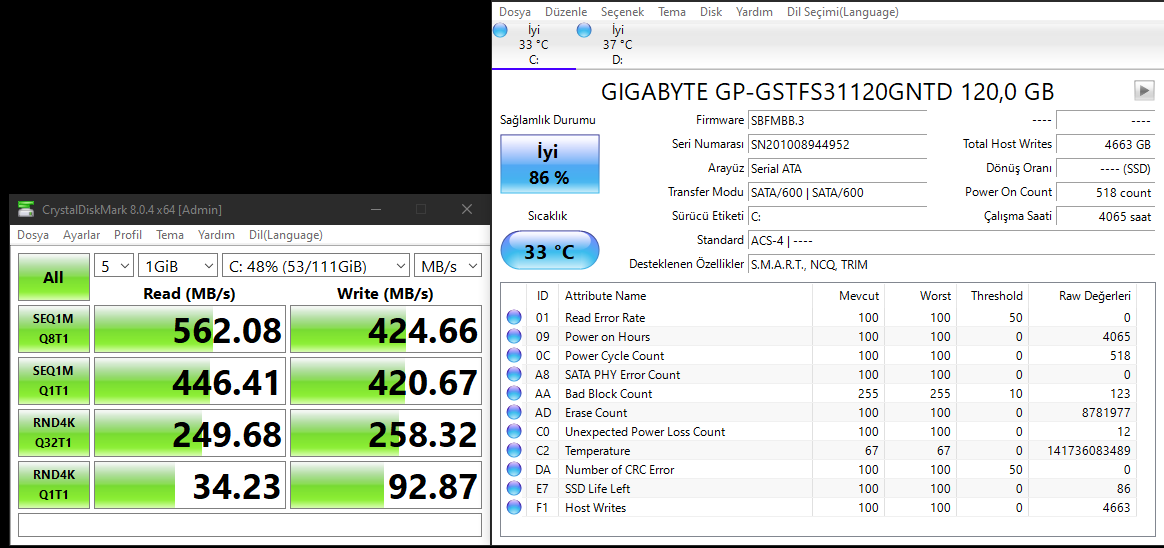Click the serial number field SN201008944952
Image resolution: width=1164 pixels, height=548 pixels.
837,144
